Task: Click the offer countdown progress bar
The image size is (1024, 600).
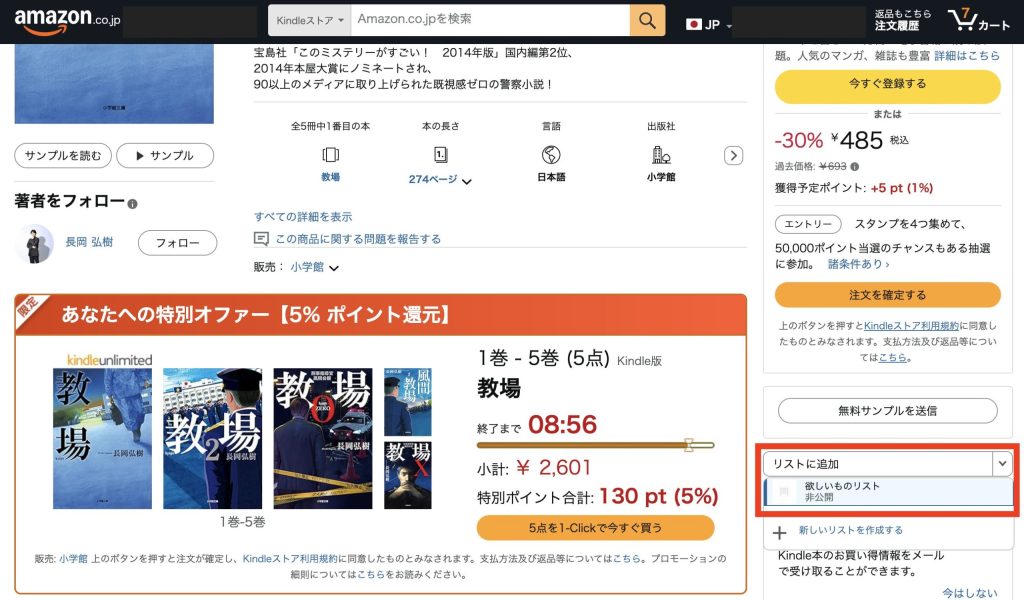Action: 596,445
